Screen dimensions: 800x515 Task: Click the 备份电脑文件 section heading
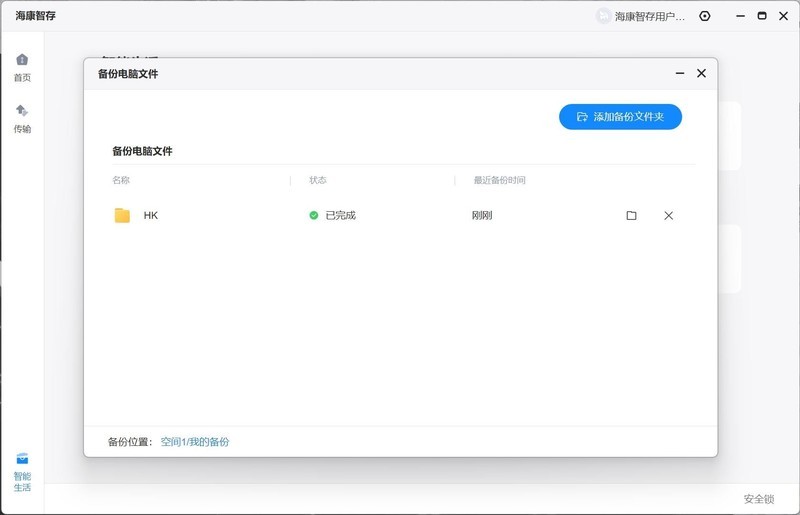click(142, 151)
